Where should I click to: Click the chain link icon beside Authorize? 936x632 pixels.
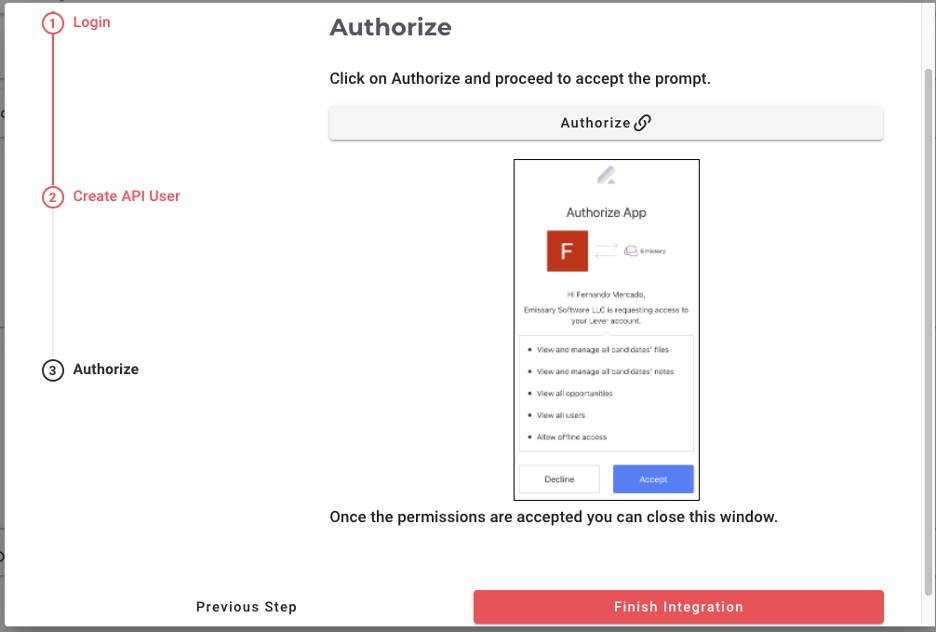click(x=642, y=123)
